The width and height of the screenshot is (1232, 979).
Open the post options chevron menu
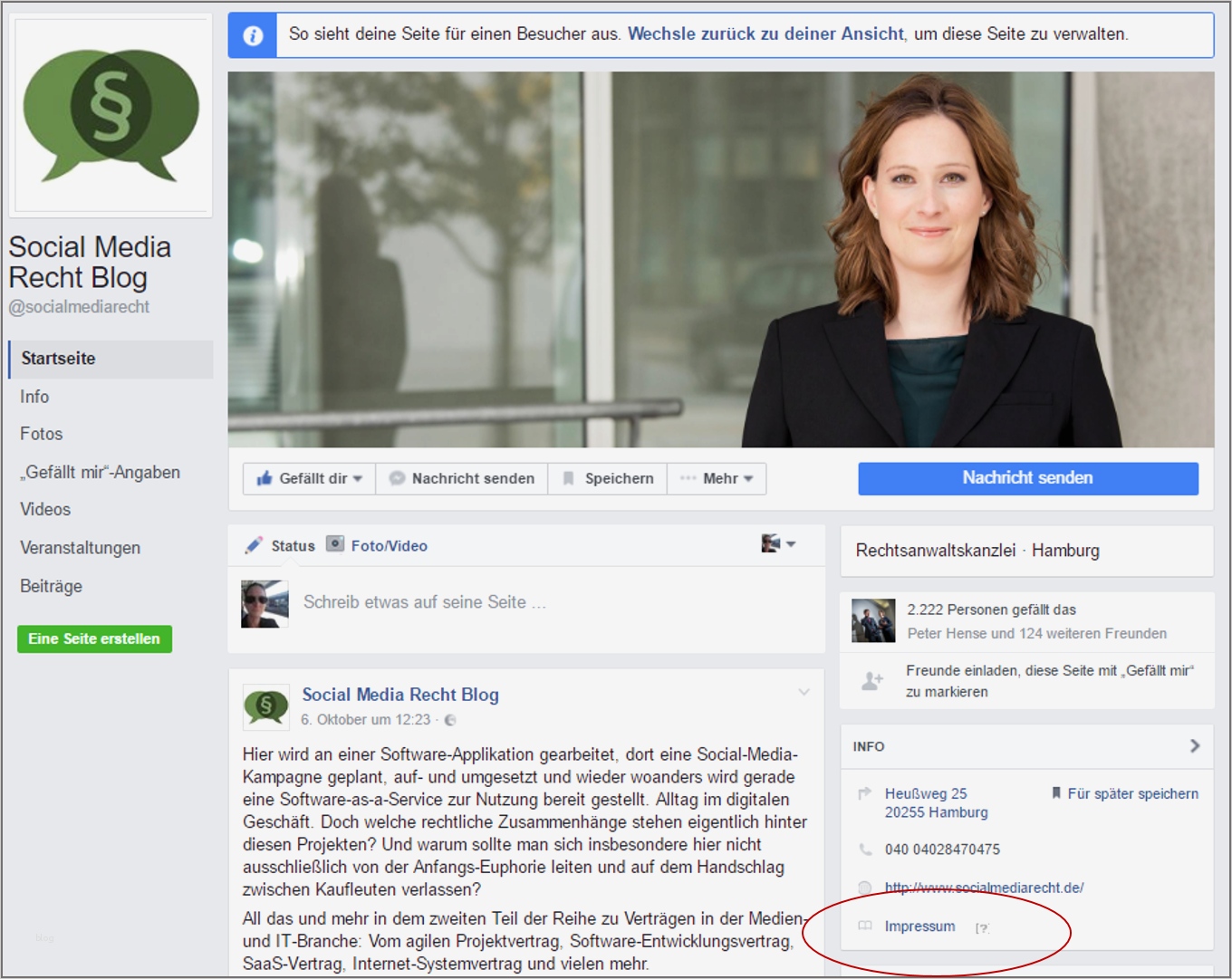[x=804, y=692]
